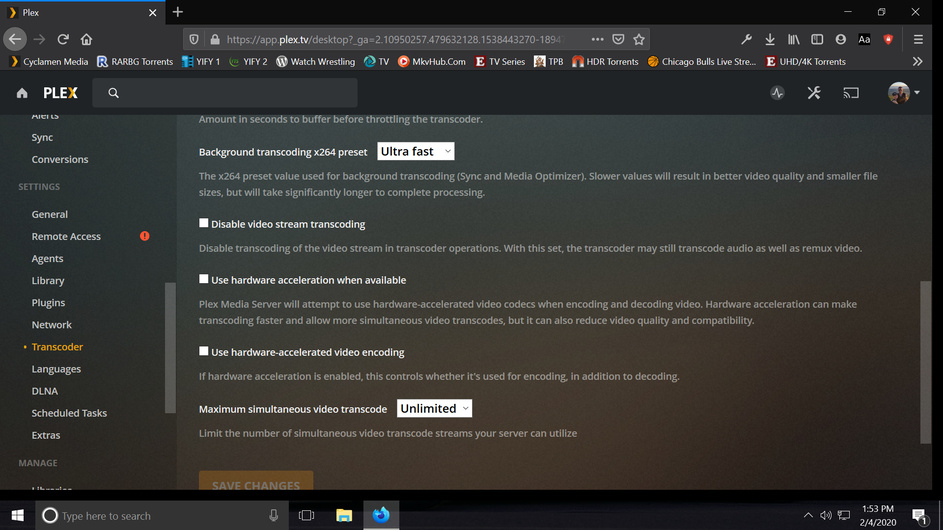943x530 pixels.
Task: Open MkvHub.Com bookmark
Action: (431, 61)
